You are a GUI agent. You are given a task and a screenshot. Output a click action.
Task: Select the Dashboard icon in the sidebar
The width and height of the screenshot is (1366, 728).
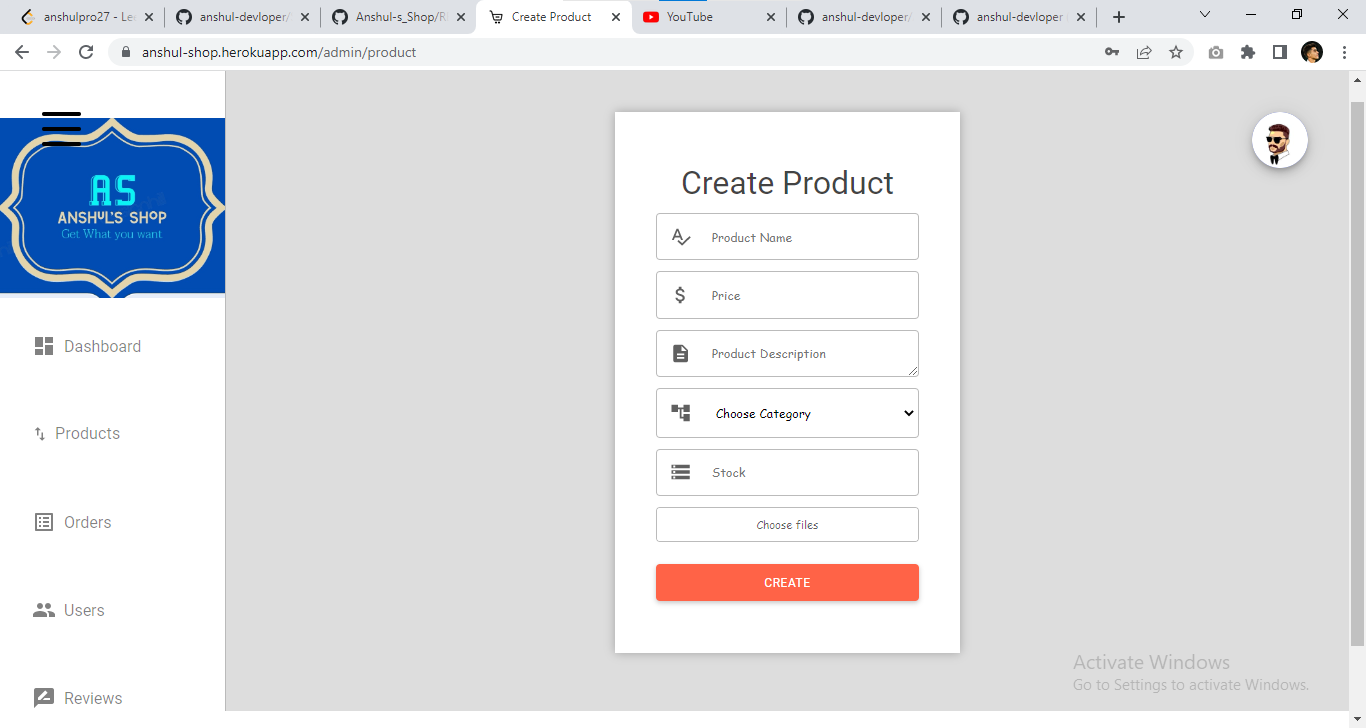coord(43,345)
